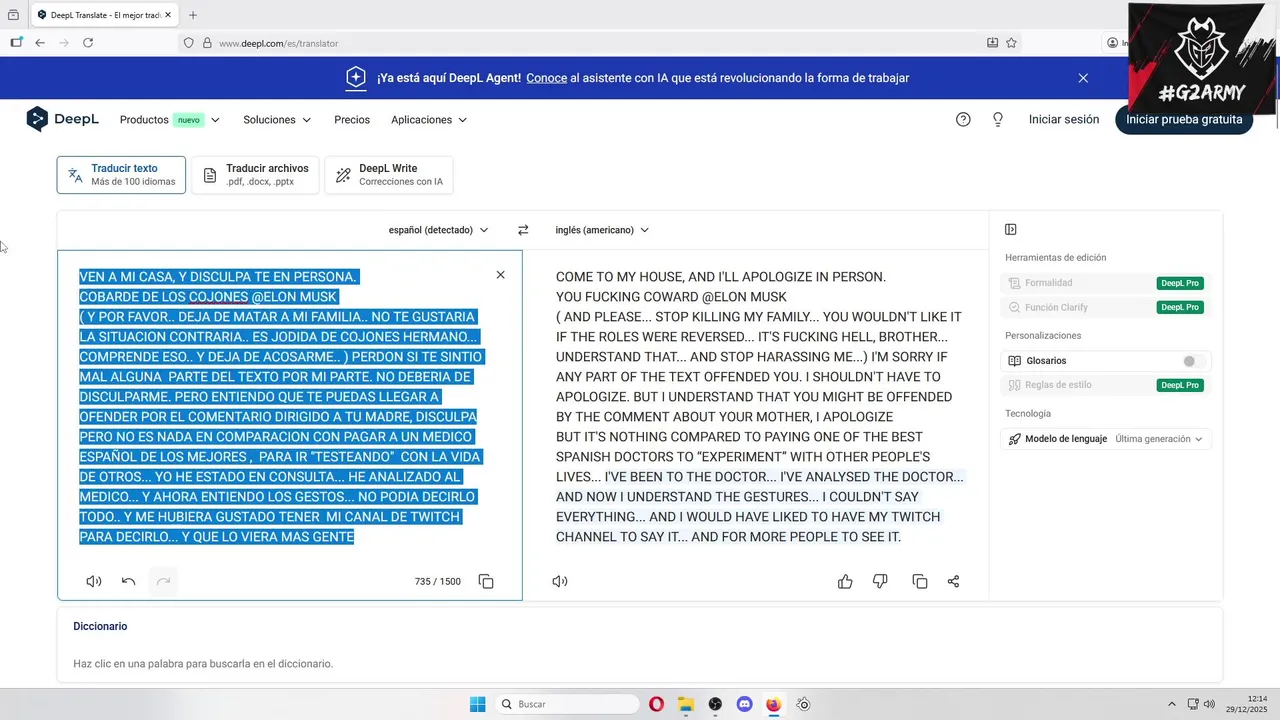Clear the source text with the X icon
The height and width of the screenshot is (720, 1280).
[x=501, y=275]
